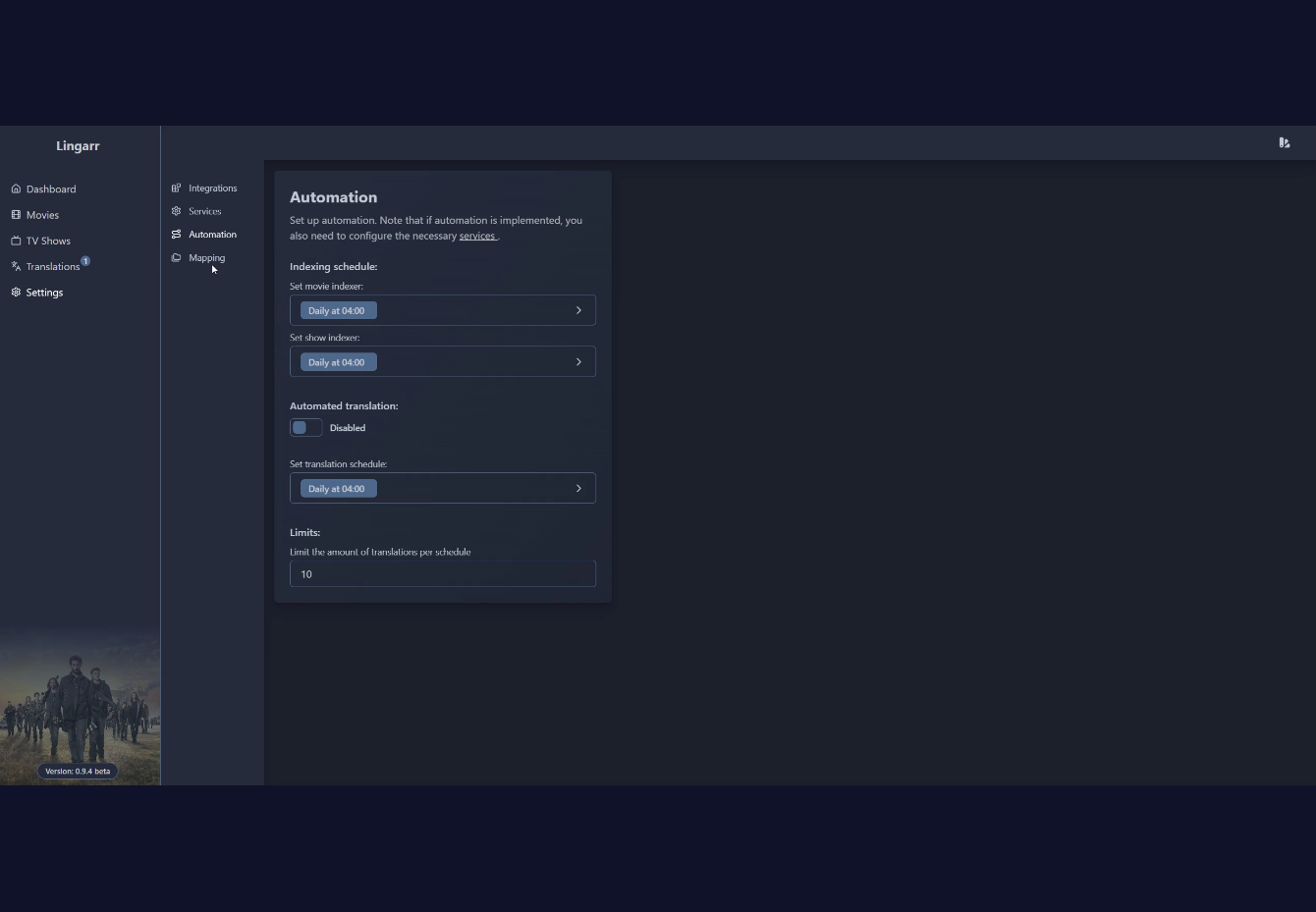Open the Automation settings tab
1316x912 pixels.
pyautogui.click(x=212, y=235)
